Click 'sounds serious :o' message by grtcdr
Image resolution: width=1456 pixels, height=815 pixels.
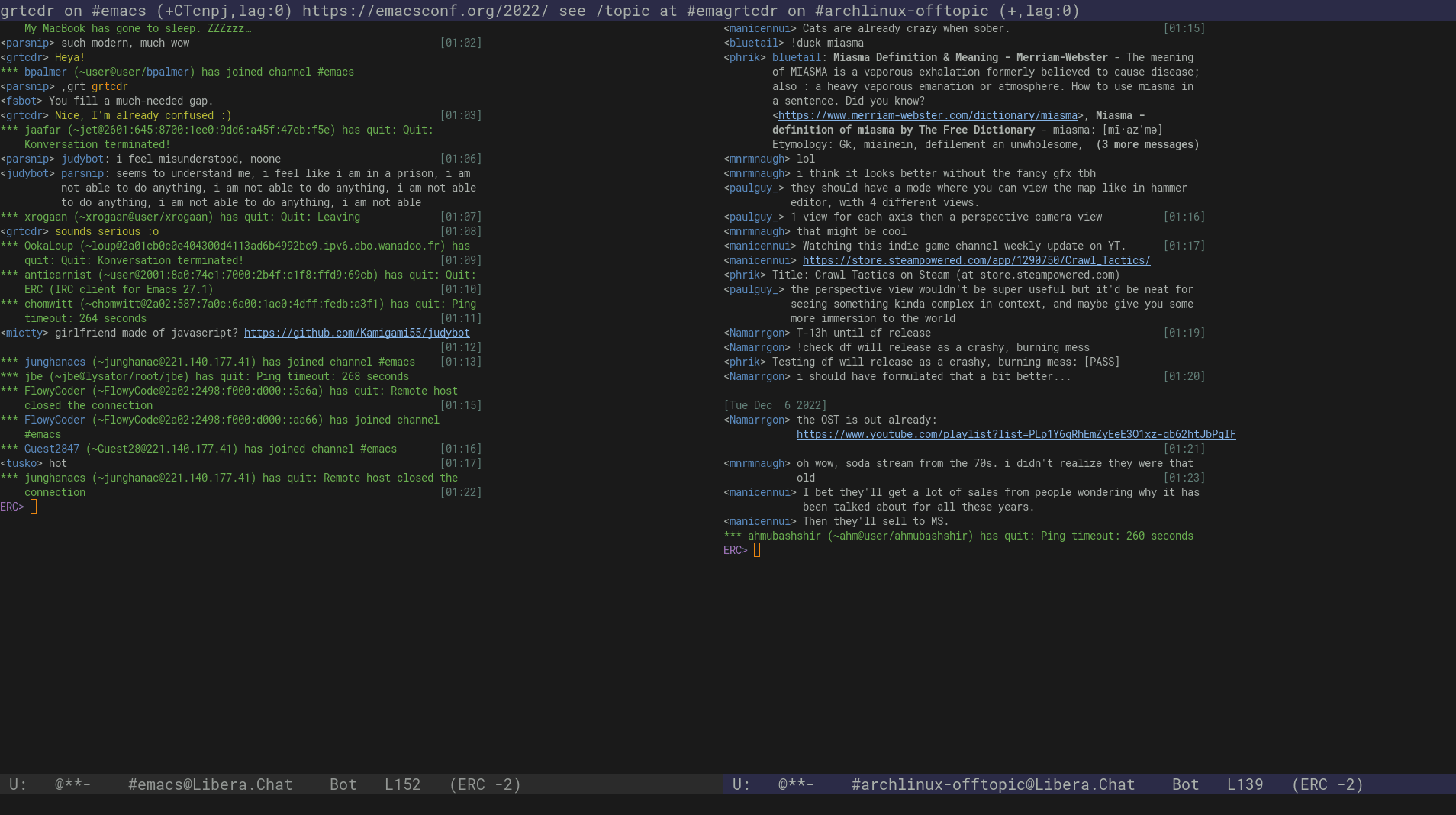107,231
